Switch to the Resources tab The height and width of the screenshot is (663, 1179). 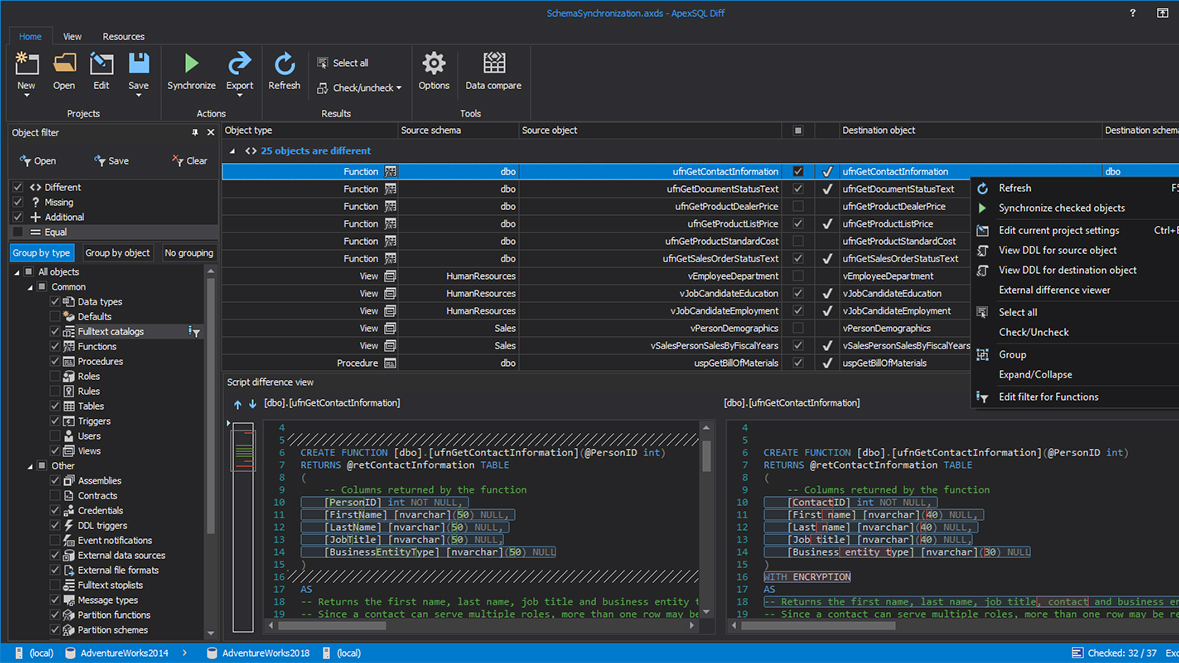(x=123, y=36)
